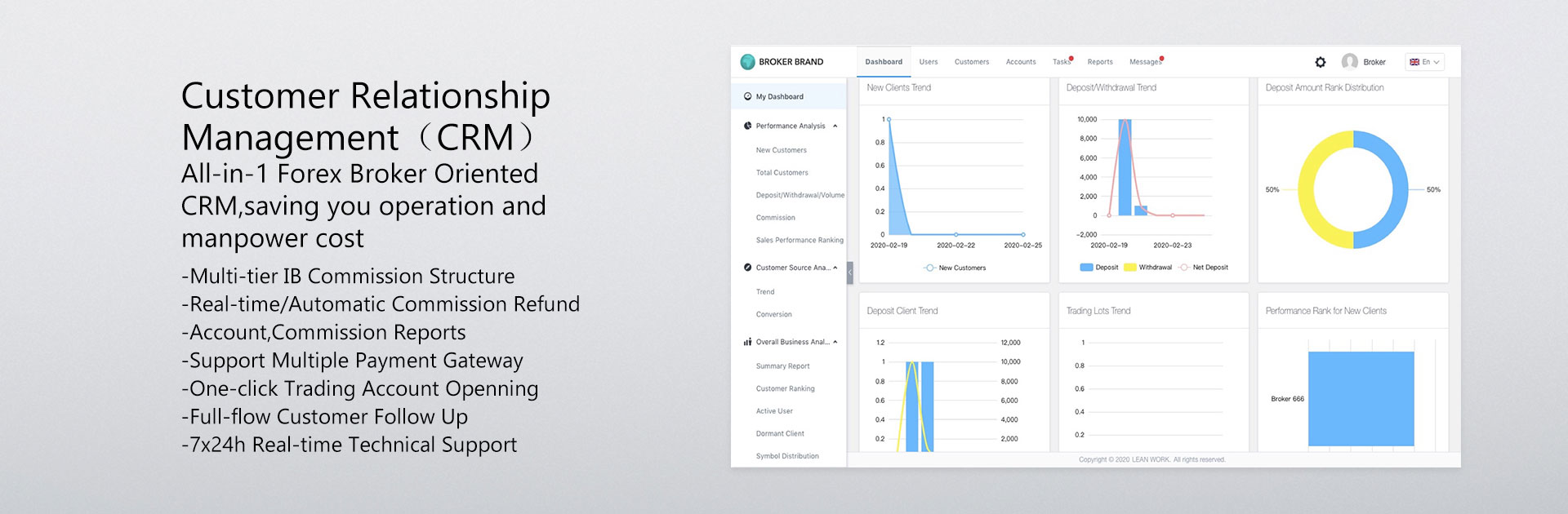Click the Customer Source Analysis icon
The height and width of the screenshot is (514, 1568).
pyautogui.click(x=747, y=268)
